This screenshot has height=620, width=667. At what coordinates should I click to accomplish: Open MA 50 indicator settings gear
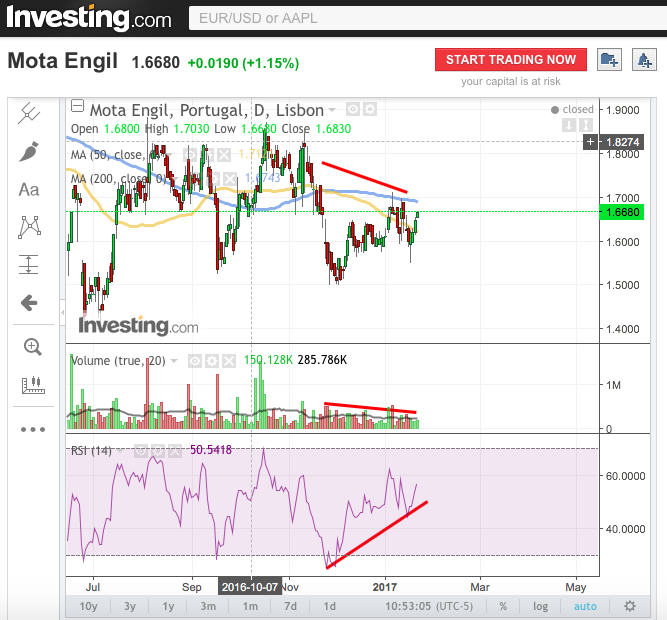click(207, 155)
